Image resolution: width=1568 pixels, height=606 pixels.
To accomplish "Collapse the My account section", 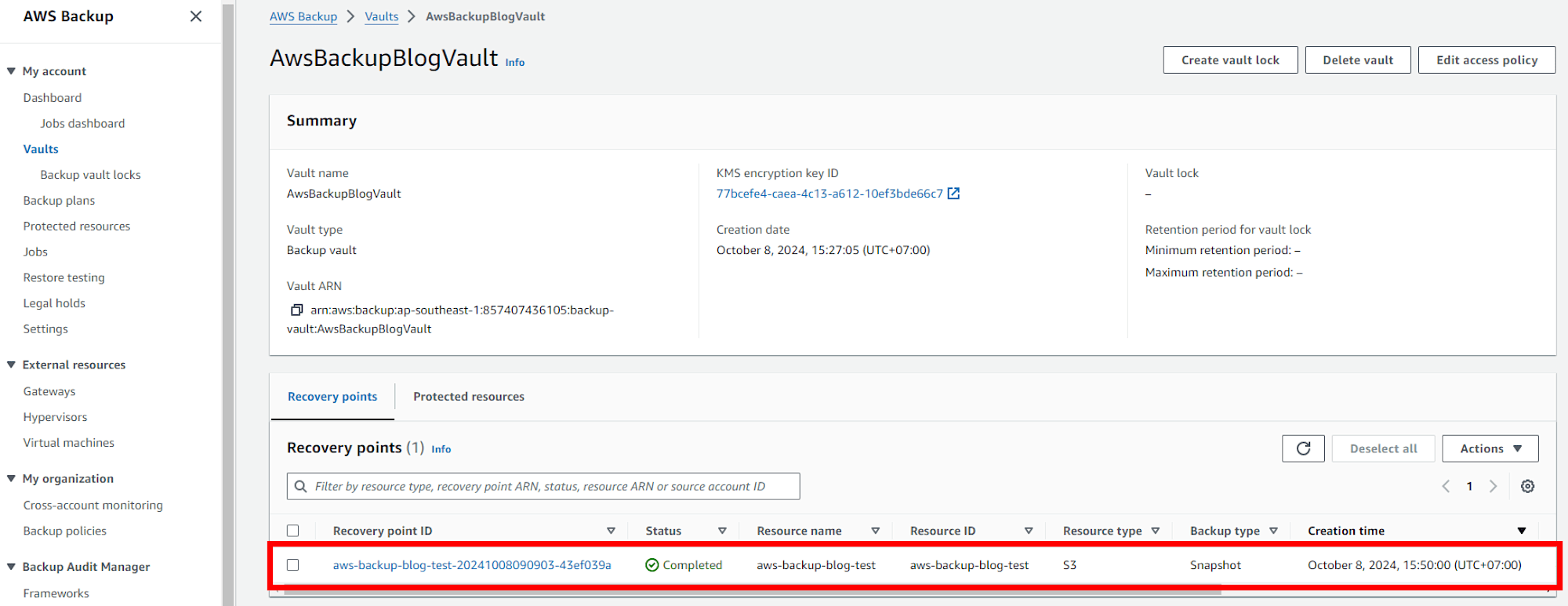I will click(11, 71).
